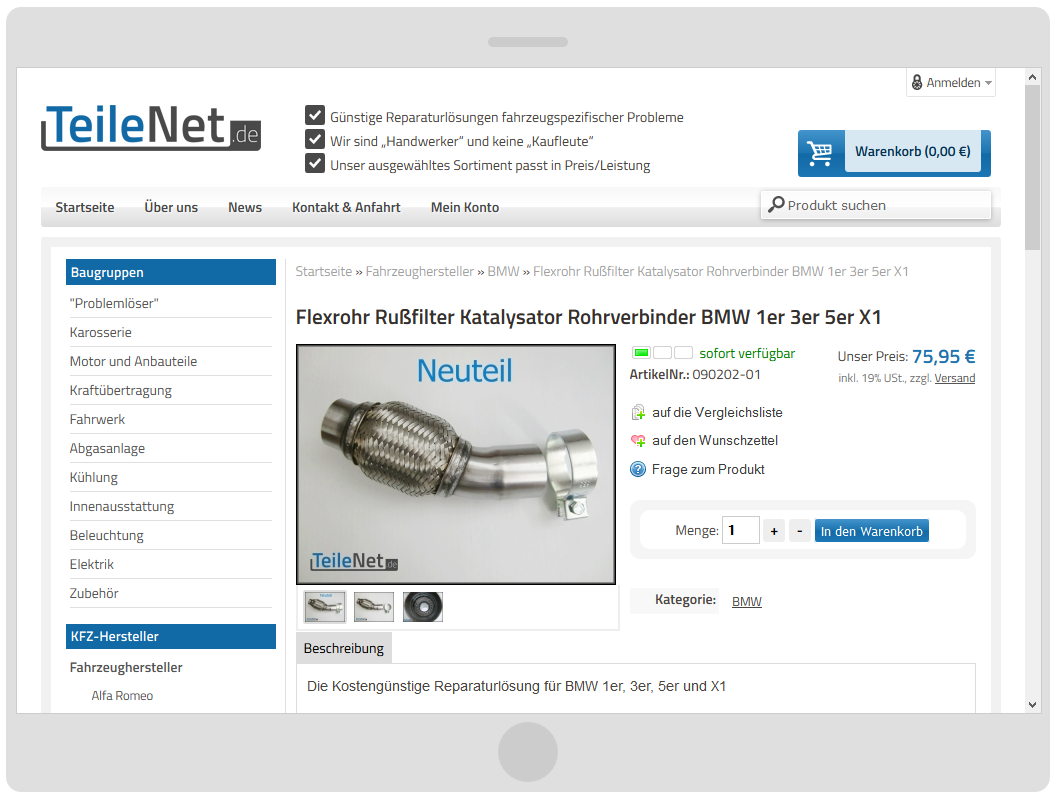Viewport: 1057px width, 799px height.
Task: Open the Startseite menu item
Action: pos(85,208)
